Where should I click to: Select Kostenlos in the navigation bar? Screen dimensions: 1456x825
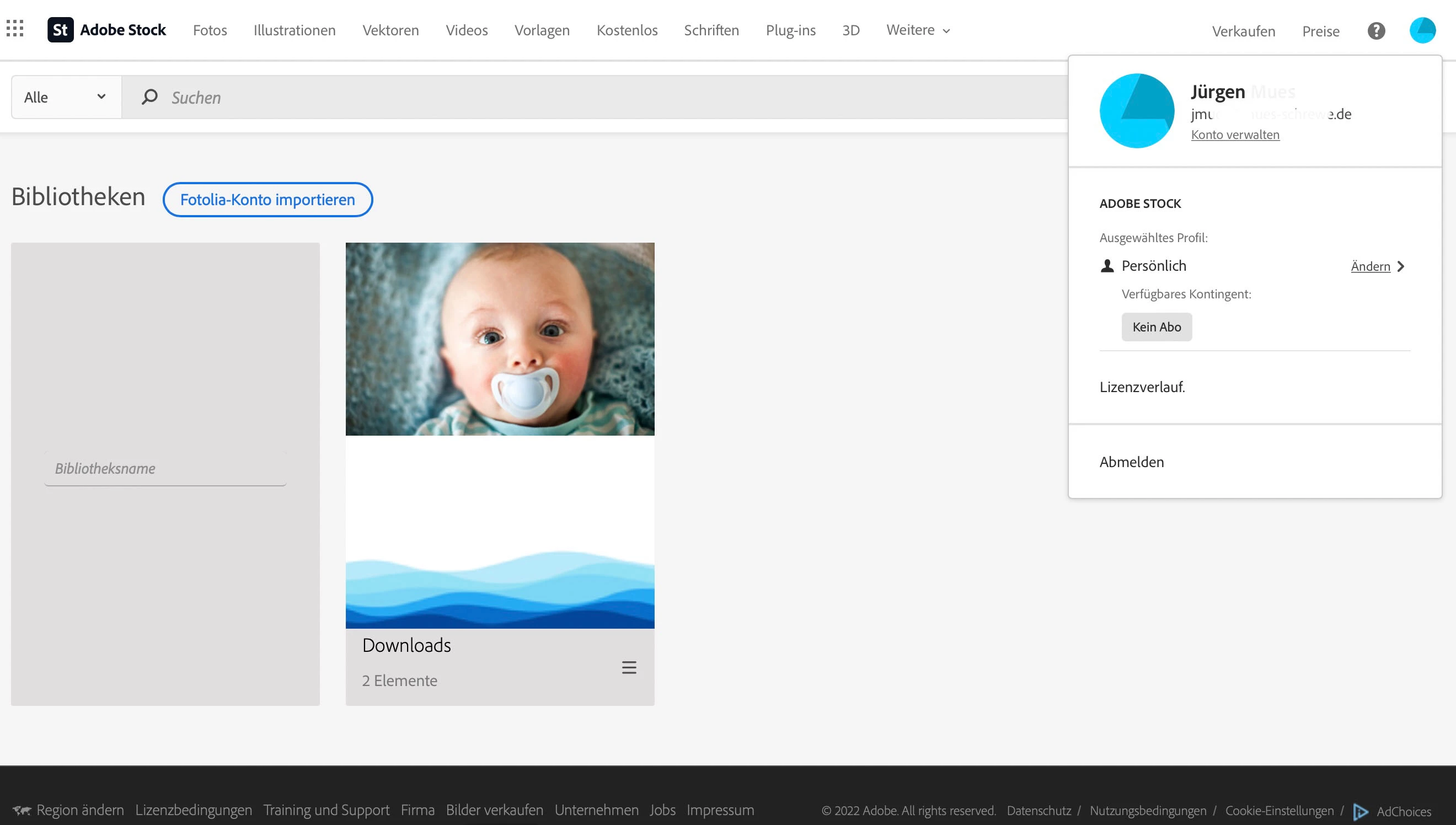pos(627,30)
